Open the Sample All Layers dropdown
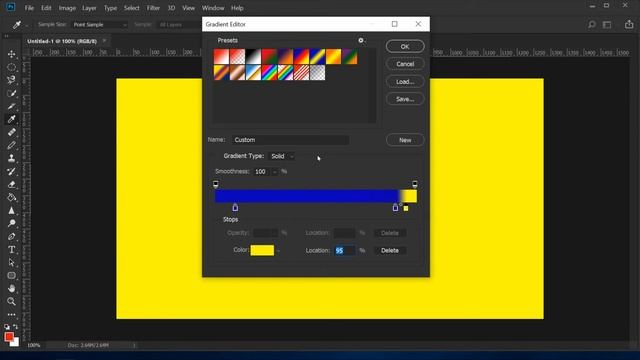640x360 pixels. [178, 24]
